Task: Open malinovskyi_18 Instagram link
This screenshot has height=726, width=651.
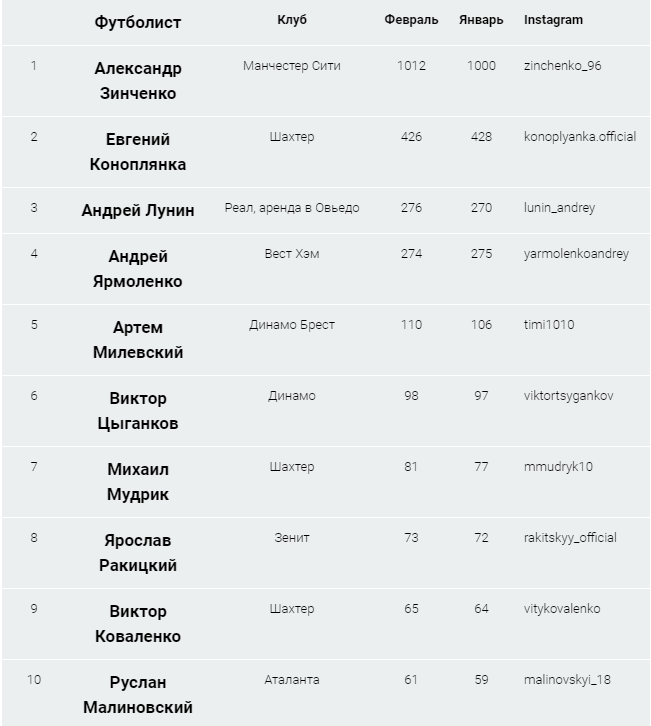Action: 567,680
